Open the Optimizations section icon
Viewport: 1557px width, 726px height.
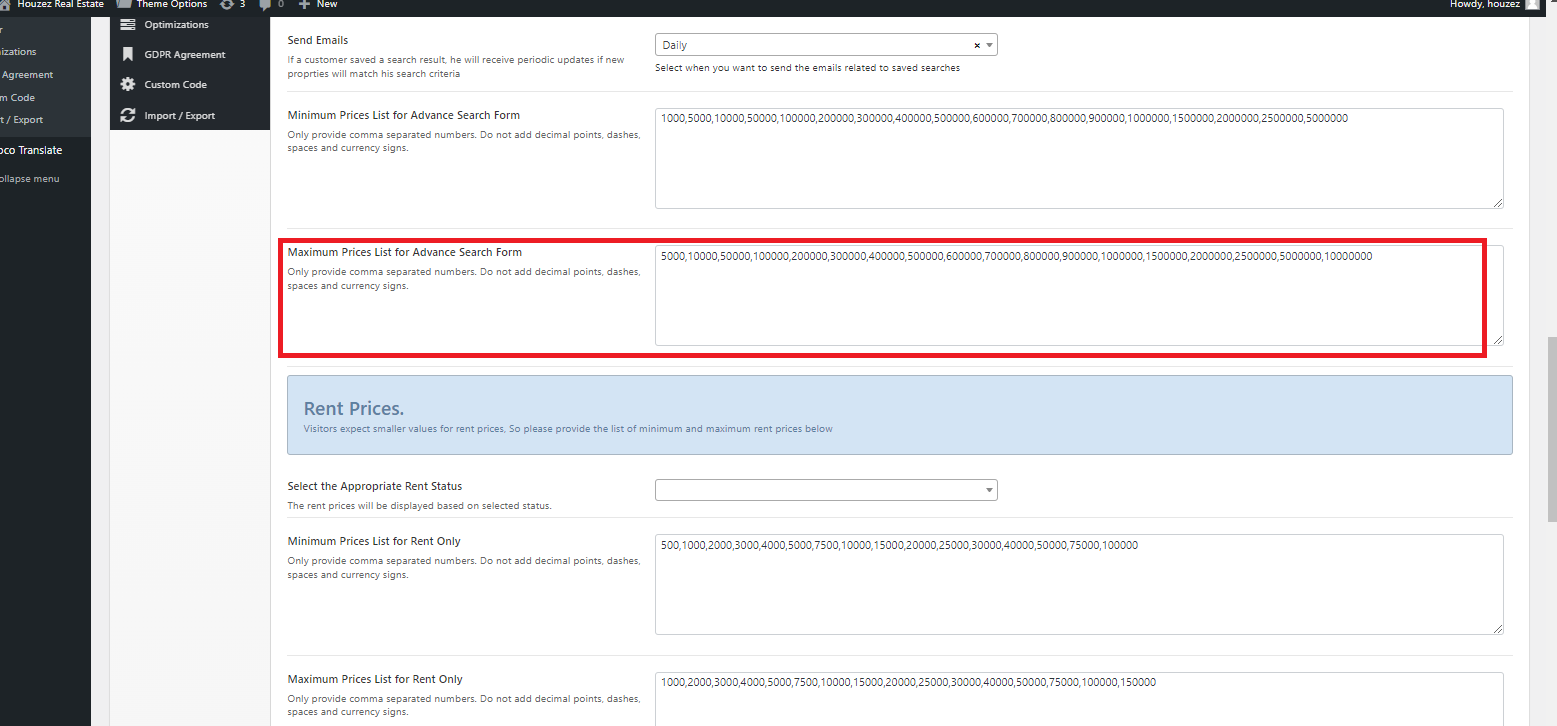[127, 24]
